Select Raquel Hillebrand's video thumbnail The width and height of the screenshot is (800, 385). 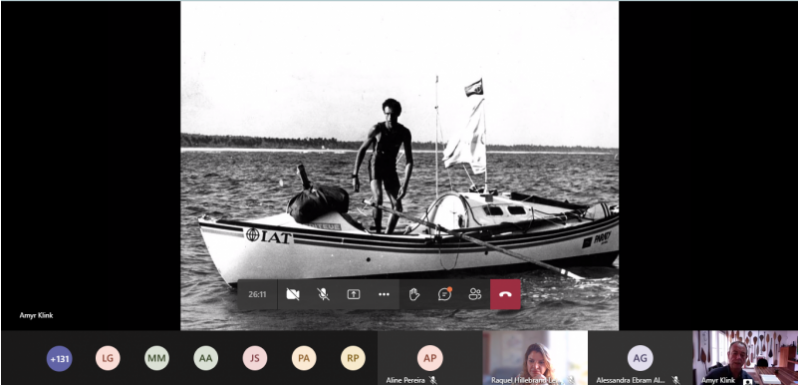[x=535, y=357]
